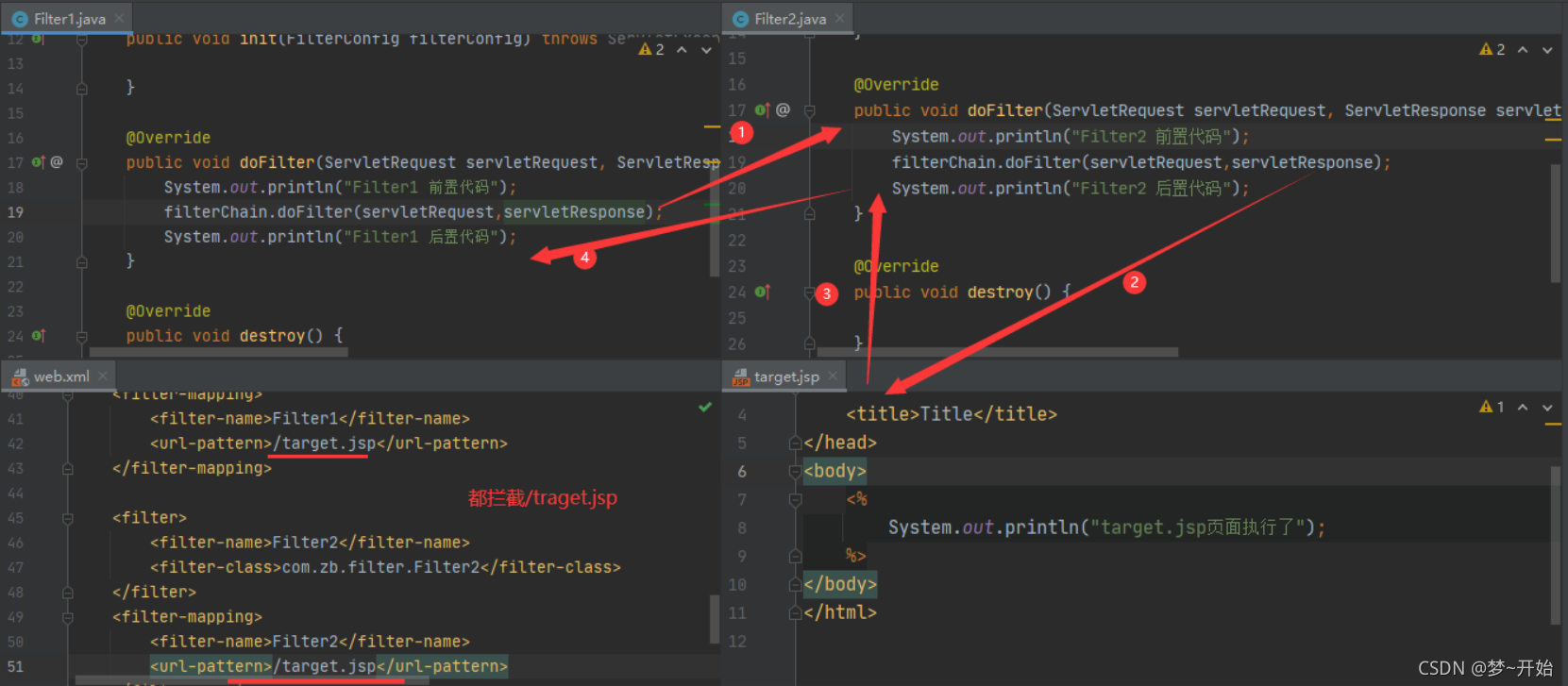Click the green inspection checkmark in web.xml
This screenshot has width=1568, height=686.
(x=705, y=407)
